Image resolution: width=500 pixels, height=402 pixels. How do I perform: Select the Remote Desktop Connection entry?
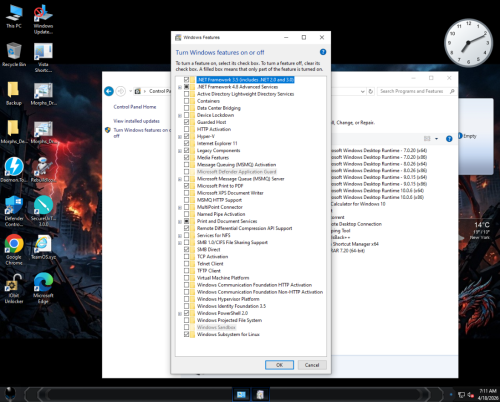[x=356, y=224]
